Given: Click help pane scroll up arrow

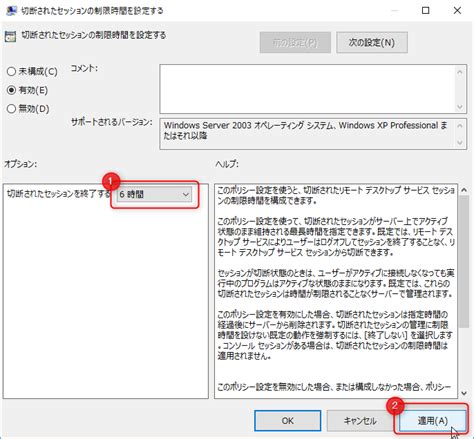Looking at the screenshot, I should pos(464,190).
